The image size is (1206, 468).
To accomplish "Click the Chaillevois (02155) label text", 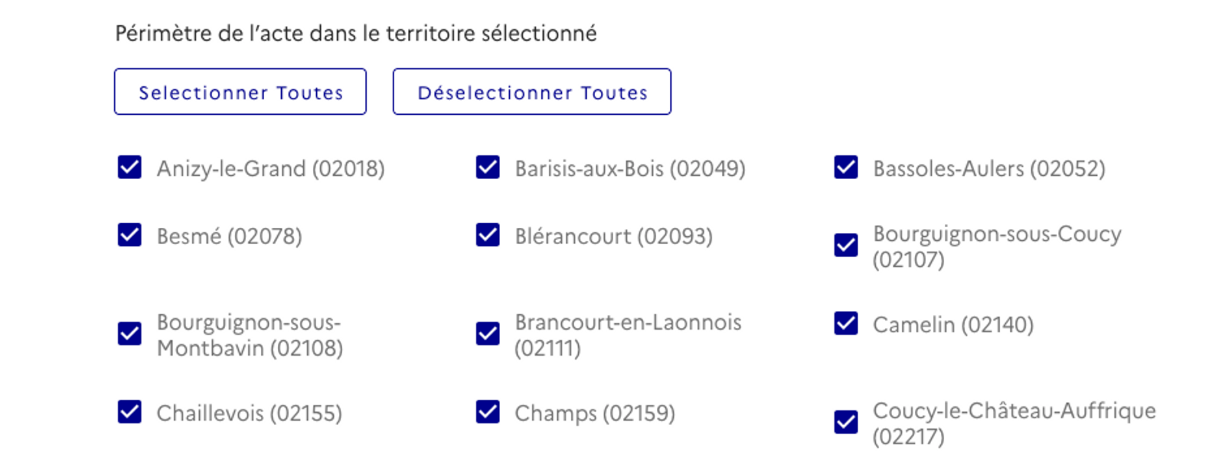I will [x=249, y=413].
